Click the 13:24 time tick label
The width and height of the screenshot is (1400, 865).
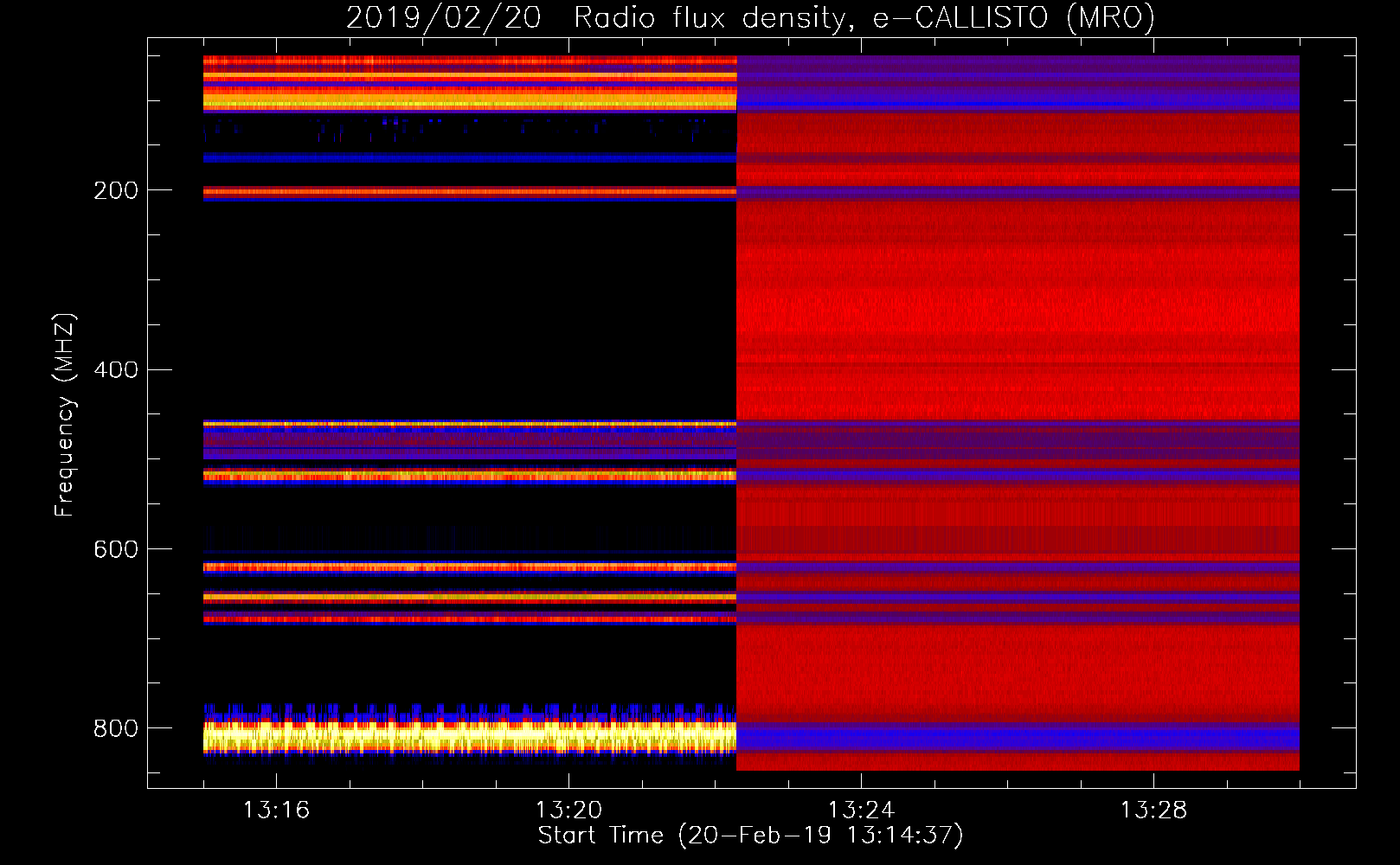pos(861,810)
